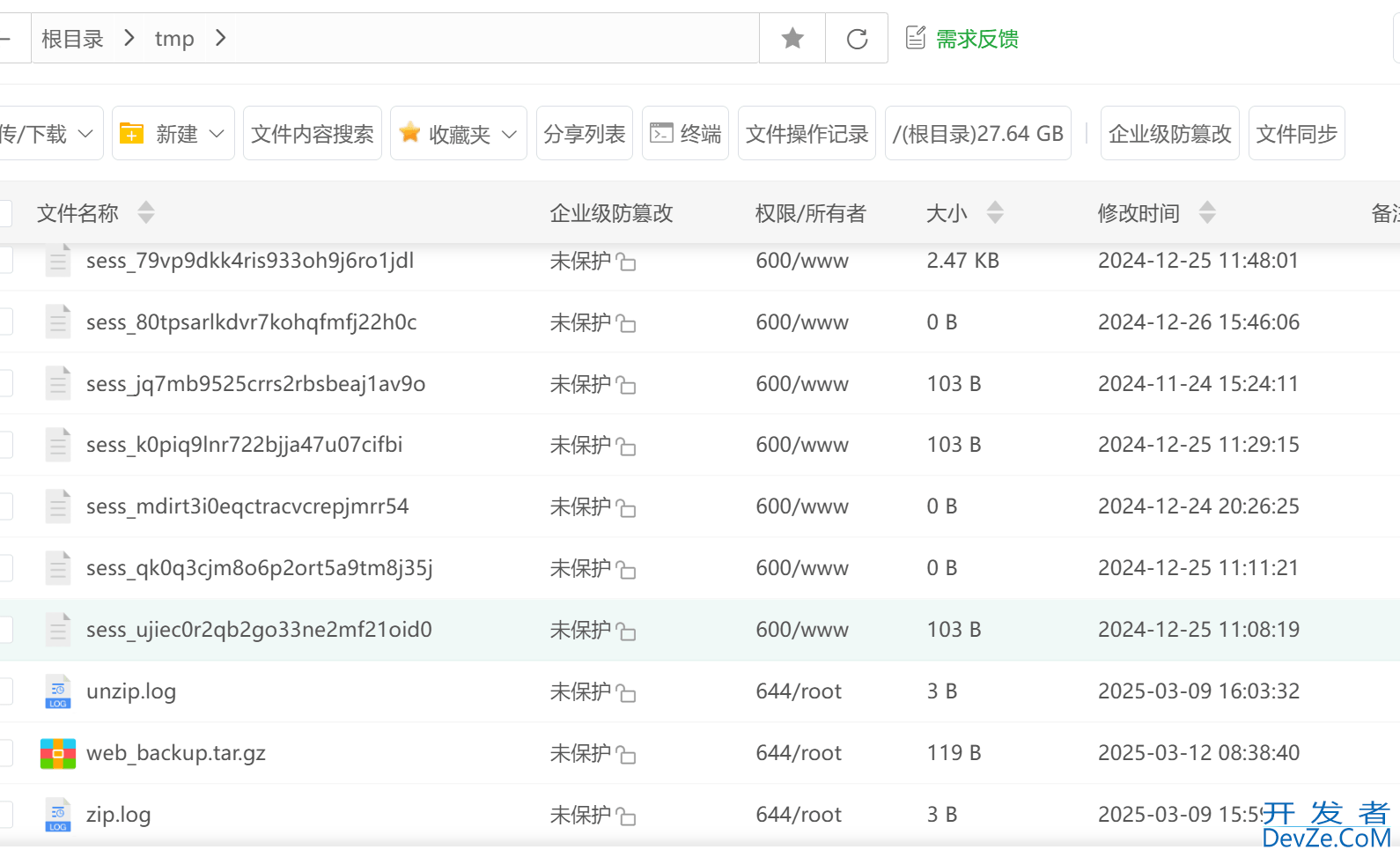The image size is (1400, 857).
Task: Check the box for zip.log row
Action: [x=4, y=814]
